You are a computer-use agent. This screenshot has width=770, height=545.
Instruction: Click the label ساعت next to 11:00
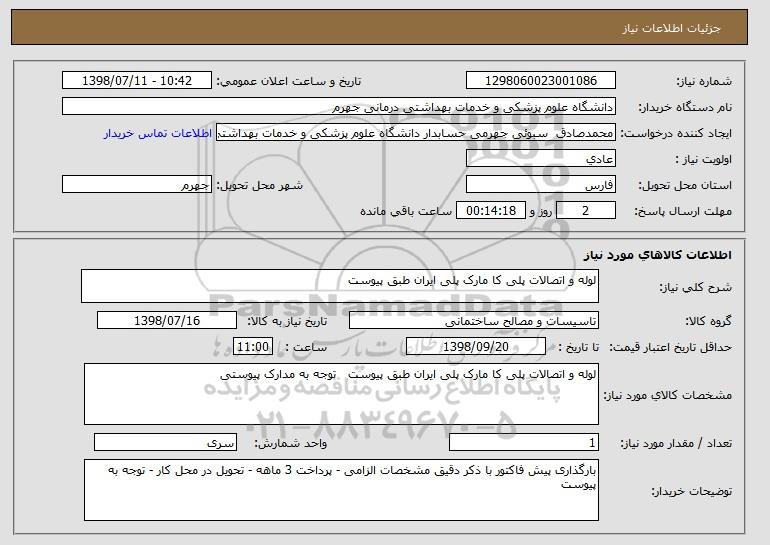coord(306,348)
